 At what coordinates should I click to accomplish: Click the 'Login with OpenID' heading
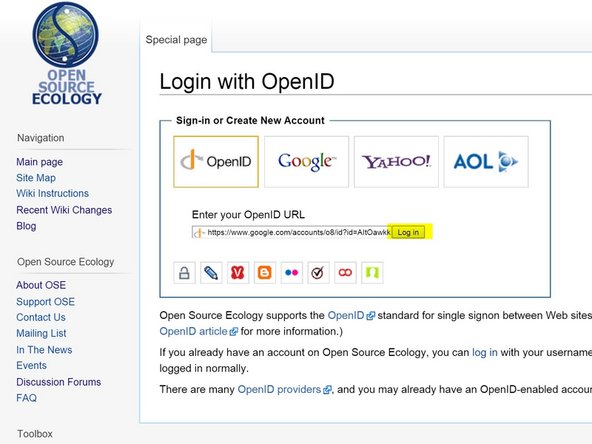pyautogui.click(x=247, y=82)
